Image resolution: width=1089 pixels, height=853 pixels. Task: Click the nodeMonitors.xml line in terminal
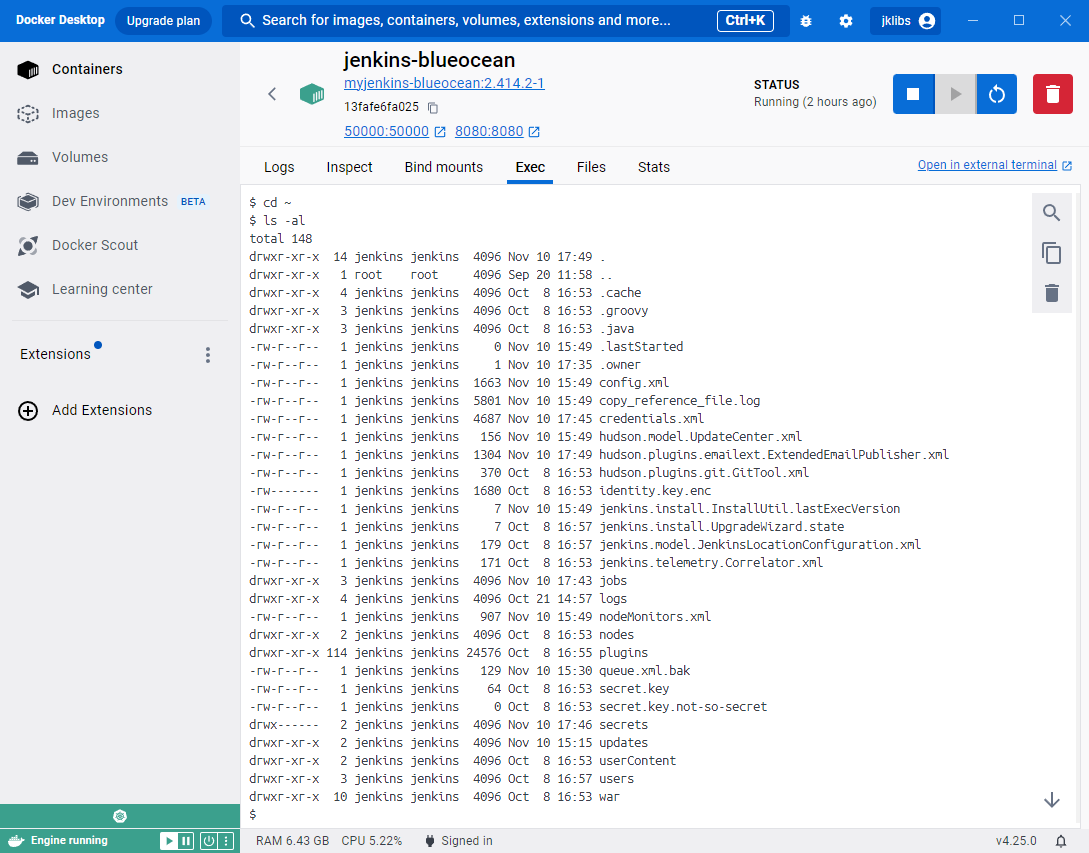pos(480,617)
